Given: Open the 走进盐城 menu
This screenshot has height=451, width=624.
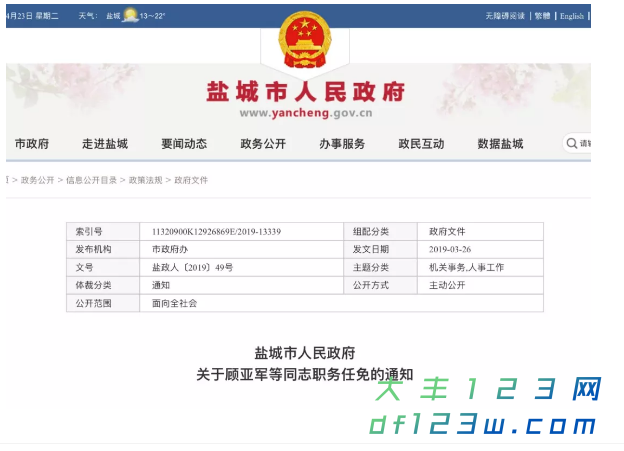Looking at the screenshot, I should coord(105,144).
